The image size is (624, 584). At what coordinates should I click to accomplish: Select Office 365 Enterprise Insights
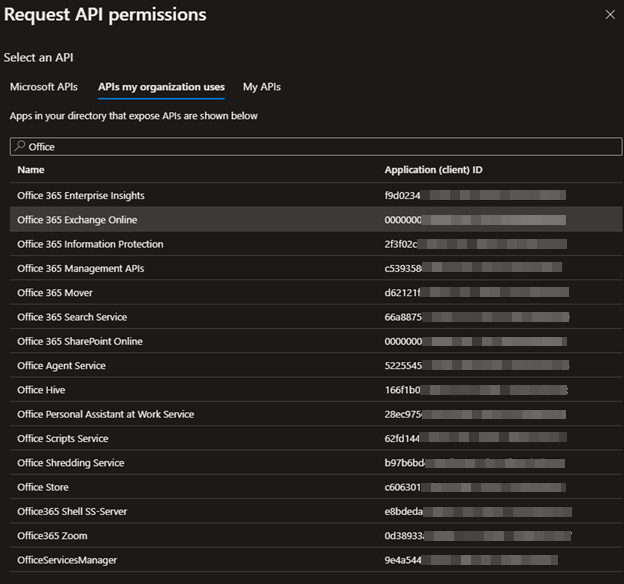81,196
